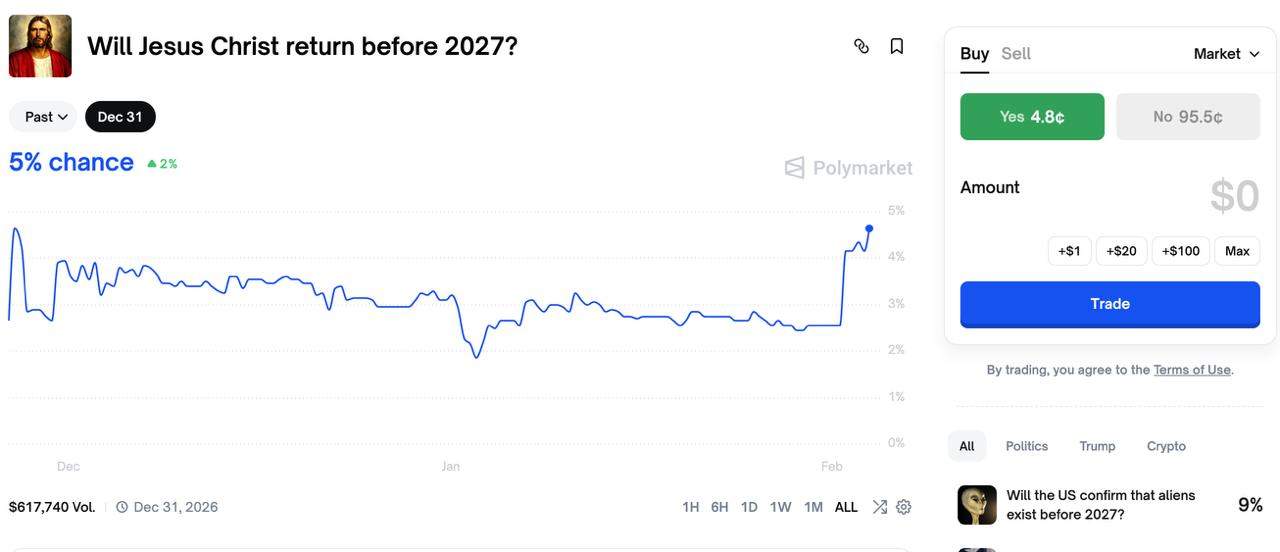The width and height of the screenshot is (1280, 552).
Task: Bookmark this market
Action: coord(897,46)
